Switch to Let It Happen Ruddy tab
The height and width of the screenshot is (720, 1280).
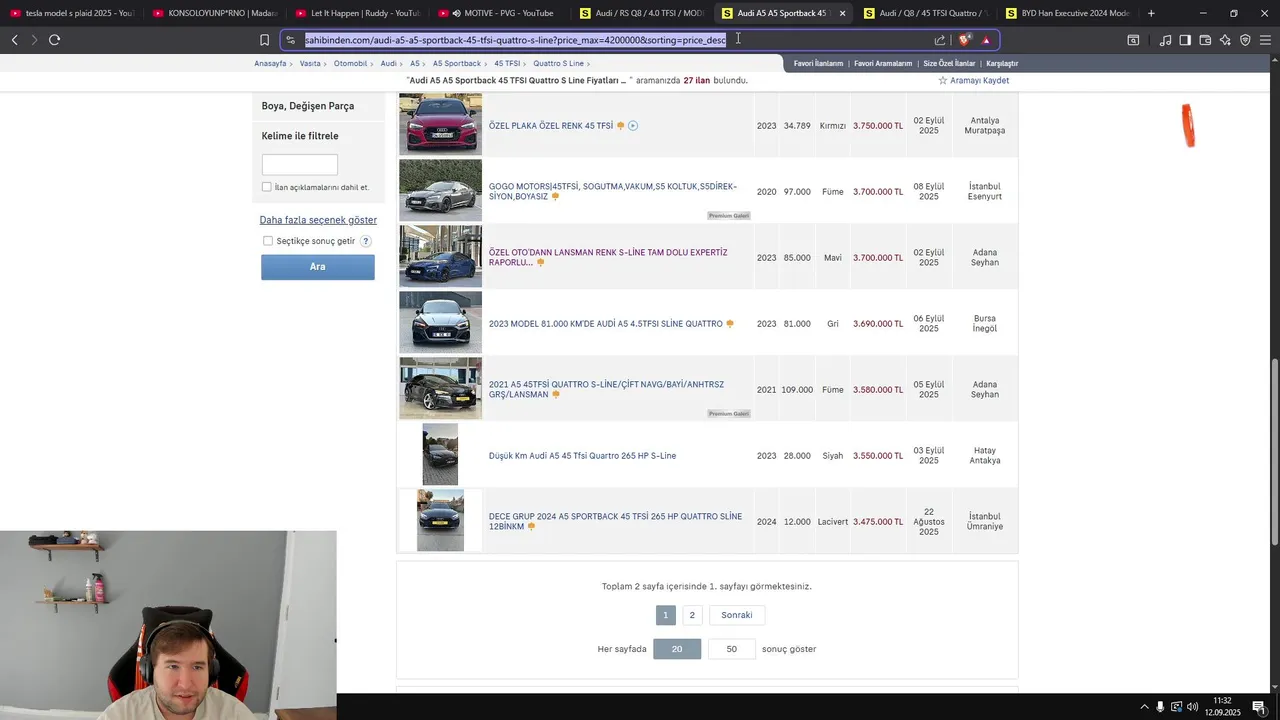(357, 13)
